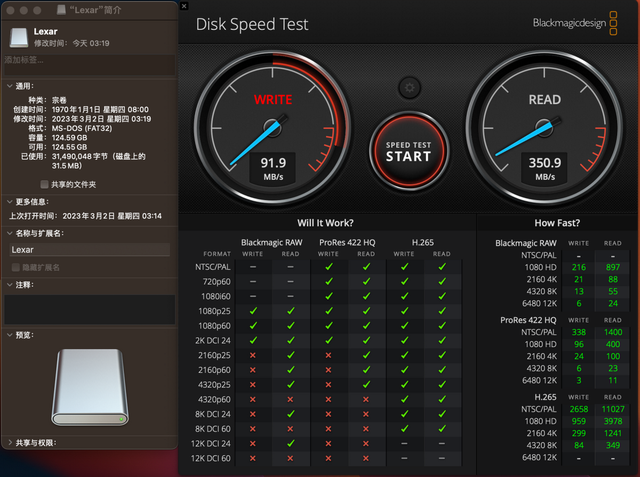Expand the 共享与权限 section
Viewport: 640px width, 477px height.
9,443
